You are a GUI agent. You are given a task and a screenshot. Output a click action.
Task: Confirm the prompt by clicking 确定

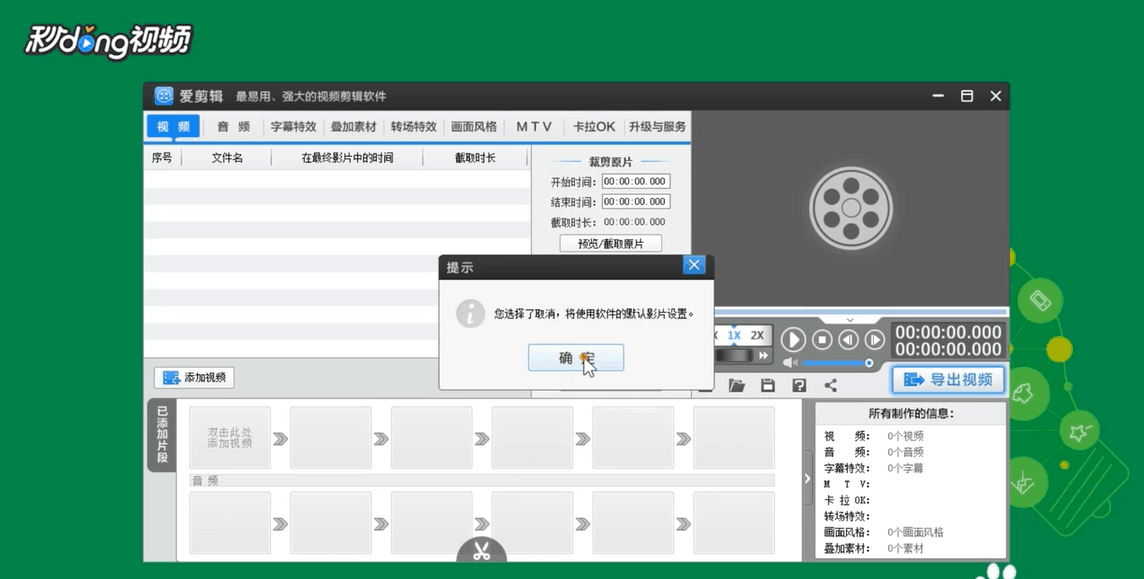pos(576,358)
